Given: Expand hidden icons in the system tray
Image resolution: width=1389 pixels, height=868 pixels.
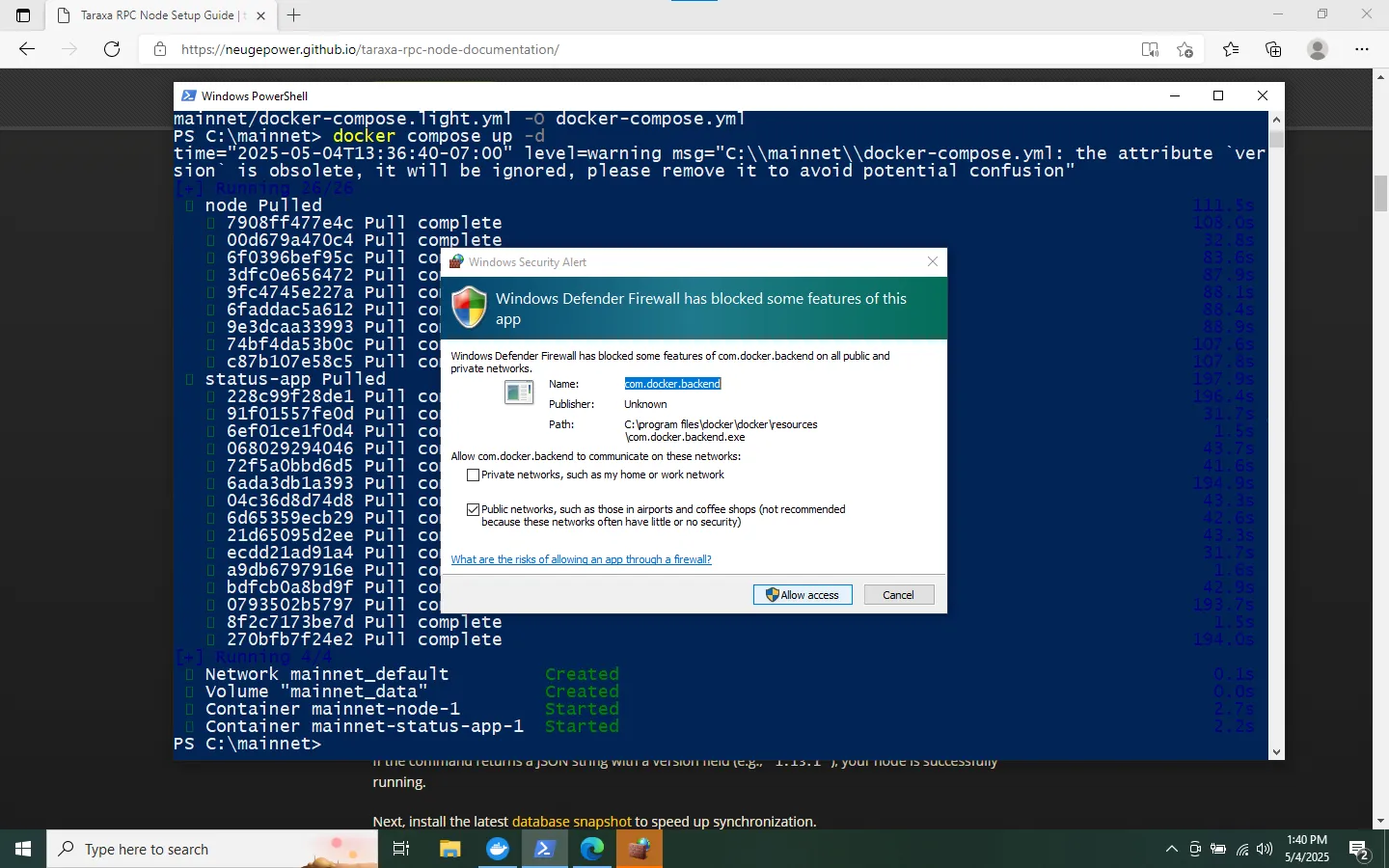Looking at the screenshot, I should click(x=1171, y=850).
